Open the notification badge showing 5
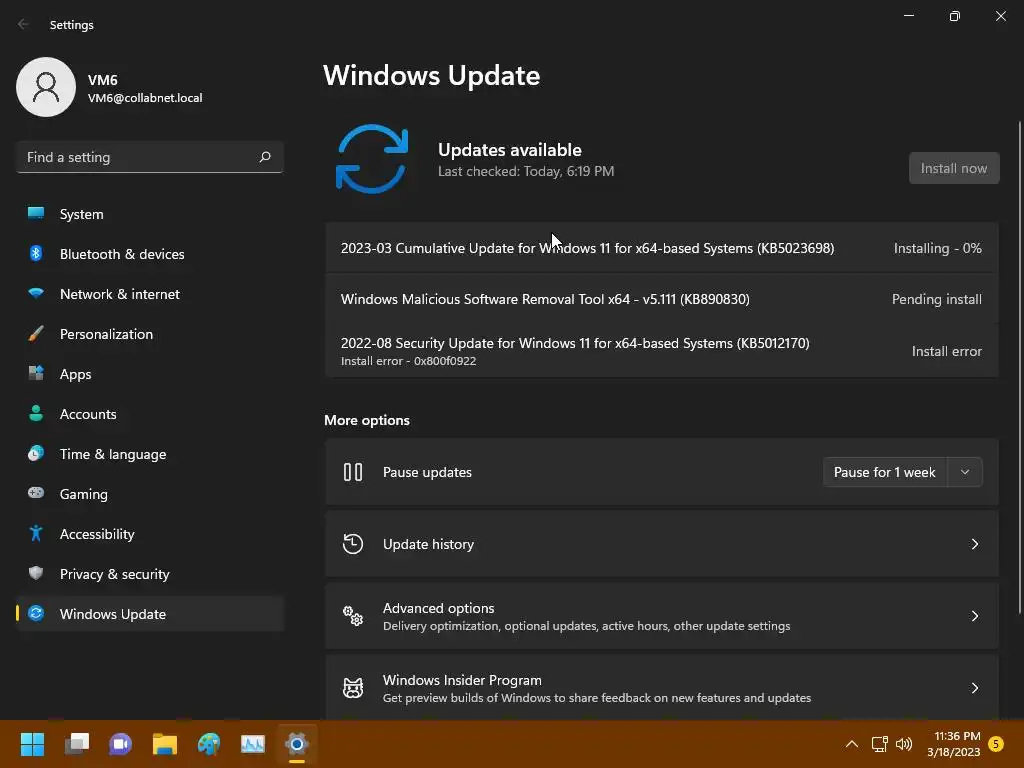Viewport: 1024px width, 768px height. pos(996,744)
